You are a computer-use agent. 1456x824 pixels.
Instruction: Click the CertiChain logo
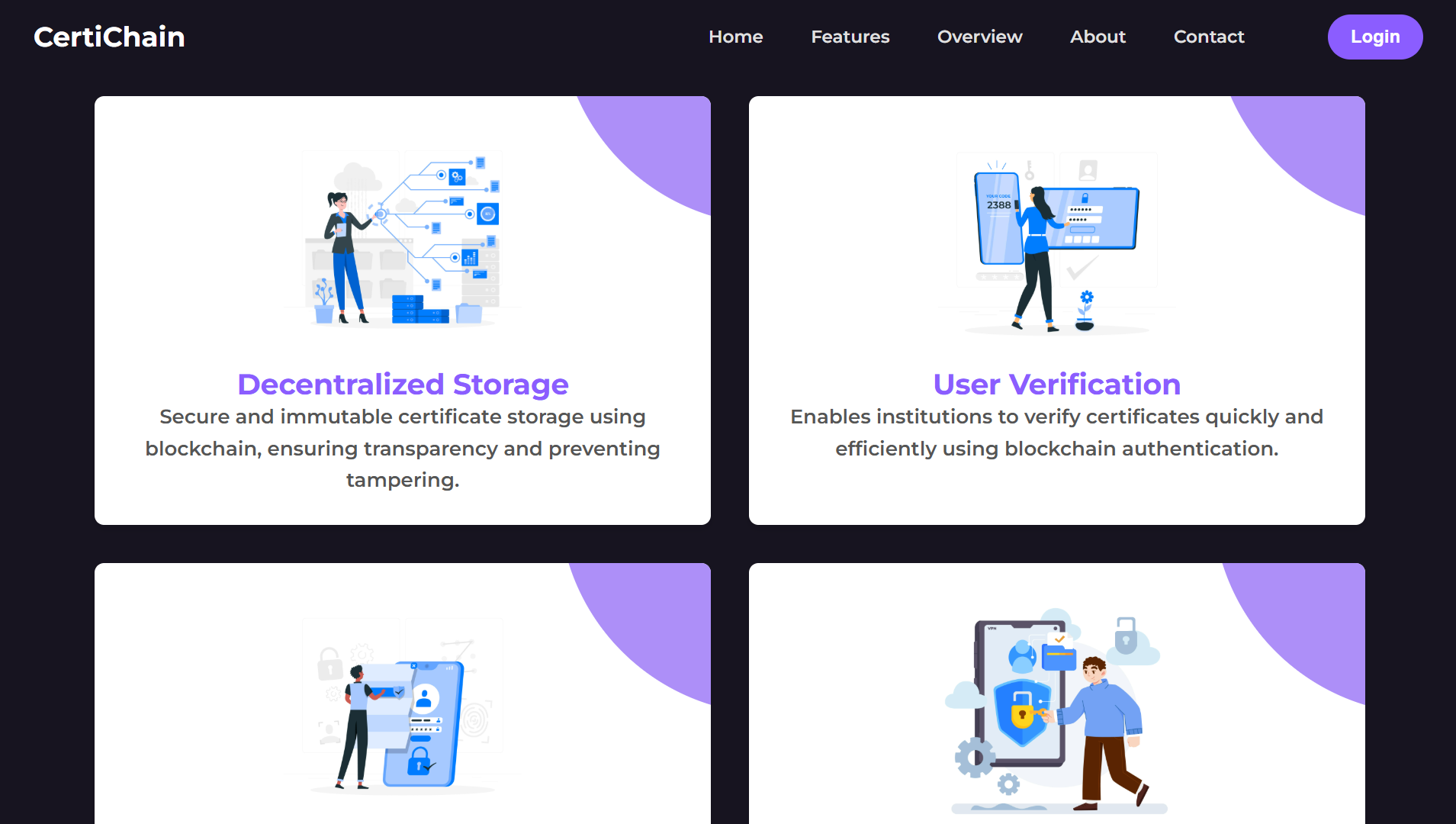109,37
